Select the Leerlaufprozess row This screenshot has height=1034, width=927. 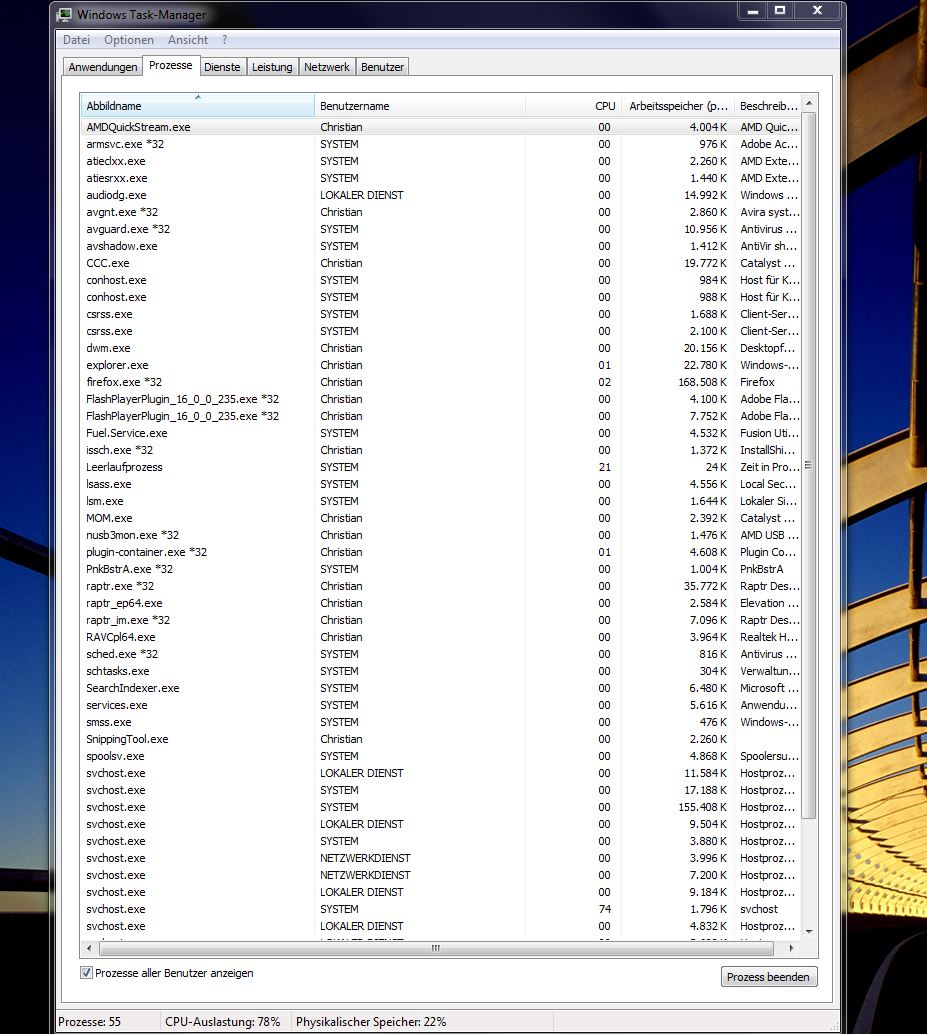click(441, 467)
